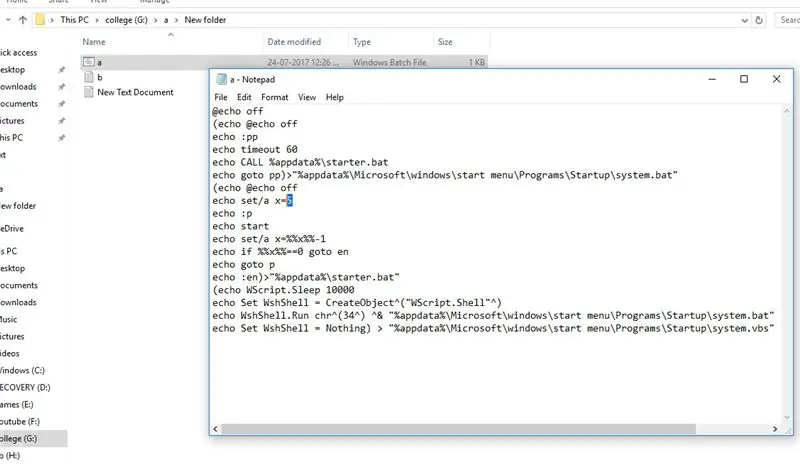Open the address bar history dropdown
The width and height of the screenshot is (800, 469).
(x=744, y=20)
